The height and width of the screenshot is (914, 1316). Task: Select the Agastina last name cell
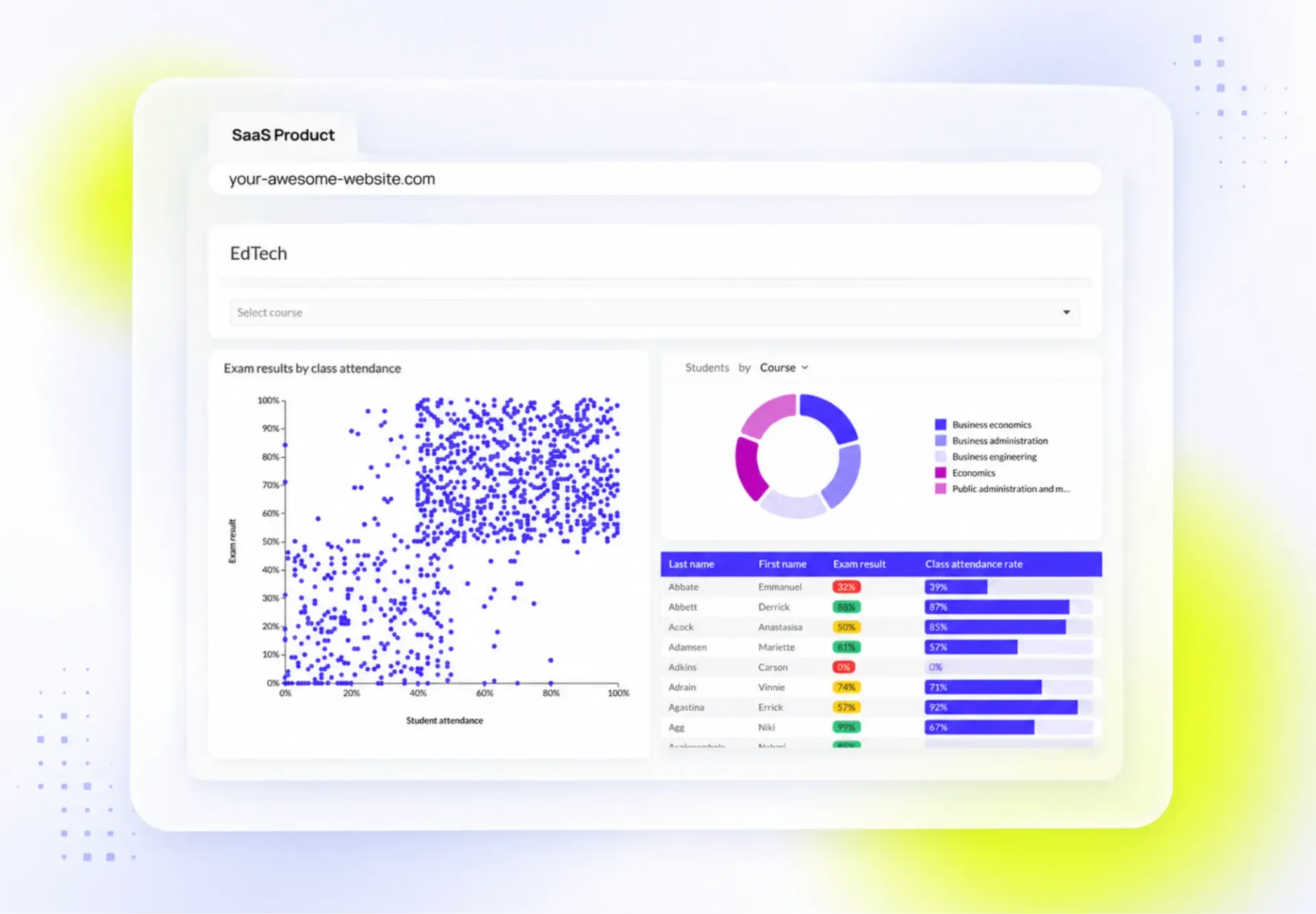point(686,707)
